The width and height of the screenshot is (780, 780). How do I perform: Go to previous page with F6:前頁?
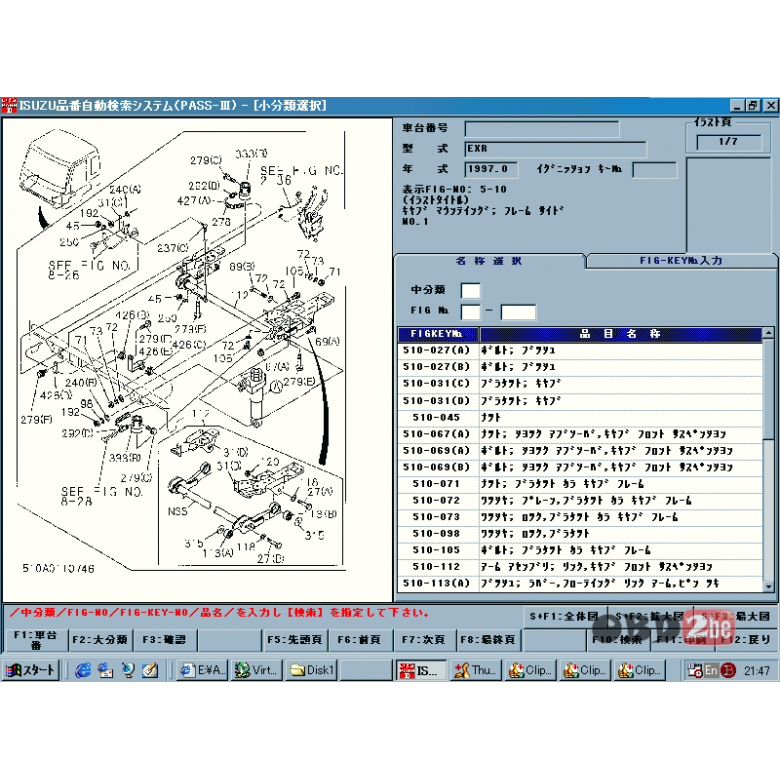359,640
